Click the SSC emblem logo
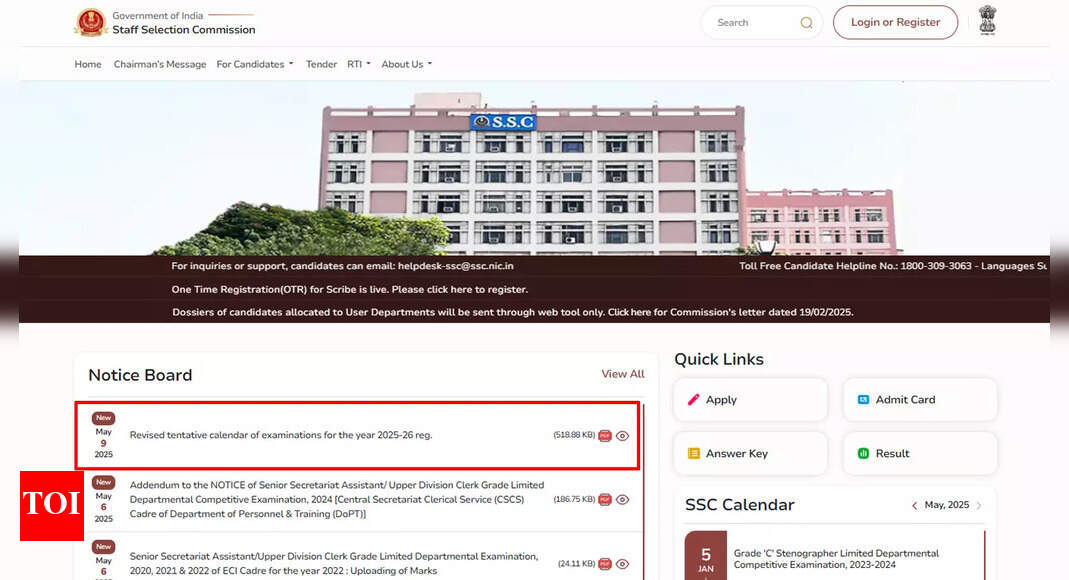 [x=91, y=22]
